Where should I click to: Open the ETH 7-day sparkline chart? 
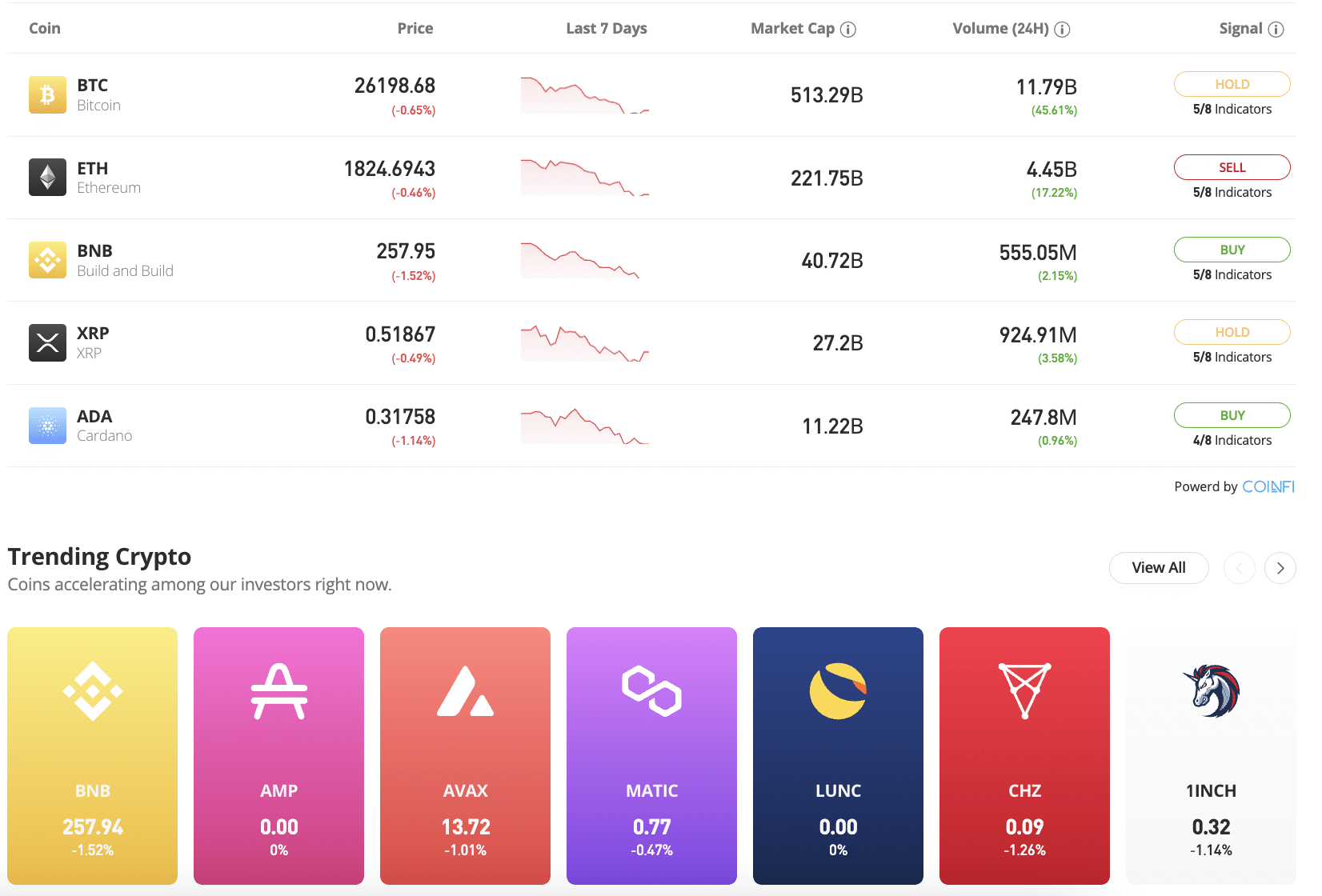point(585,178)
